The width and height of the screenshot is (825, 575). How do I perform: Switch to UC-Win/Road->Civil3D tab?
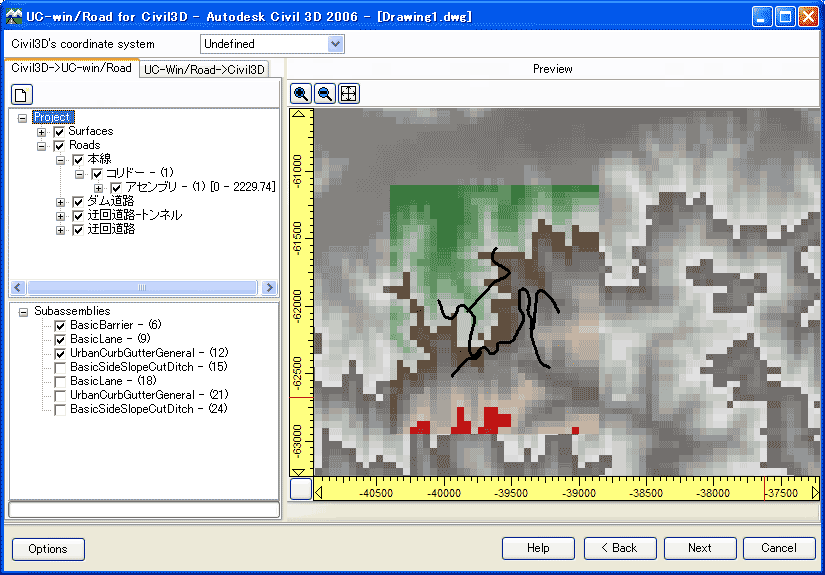coord(204,69)
